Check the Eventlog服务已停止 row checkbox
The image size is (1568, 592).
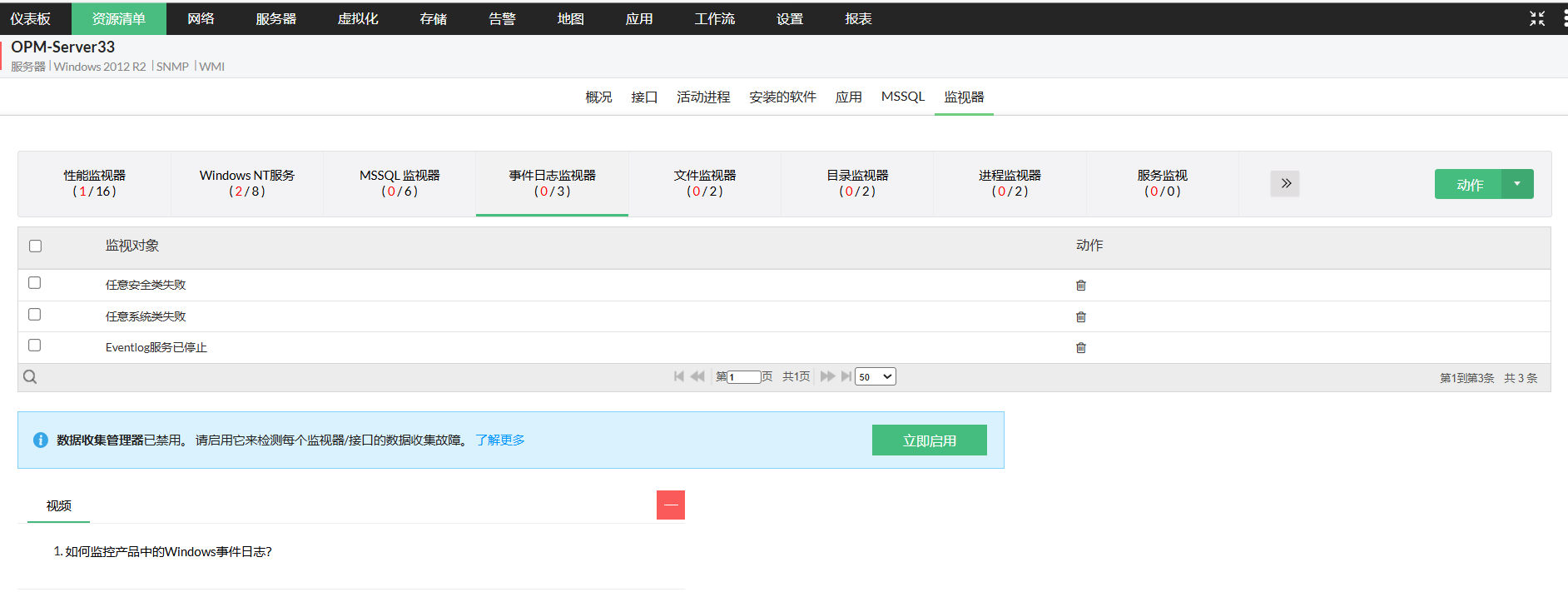point(34,346)
